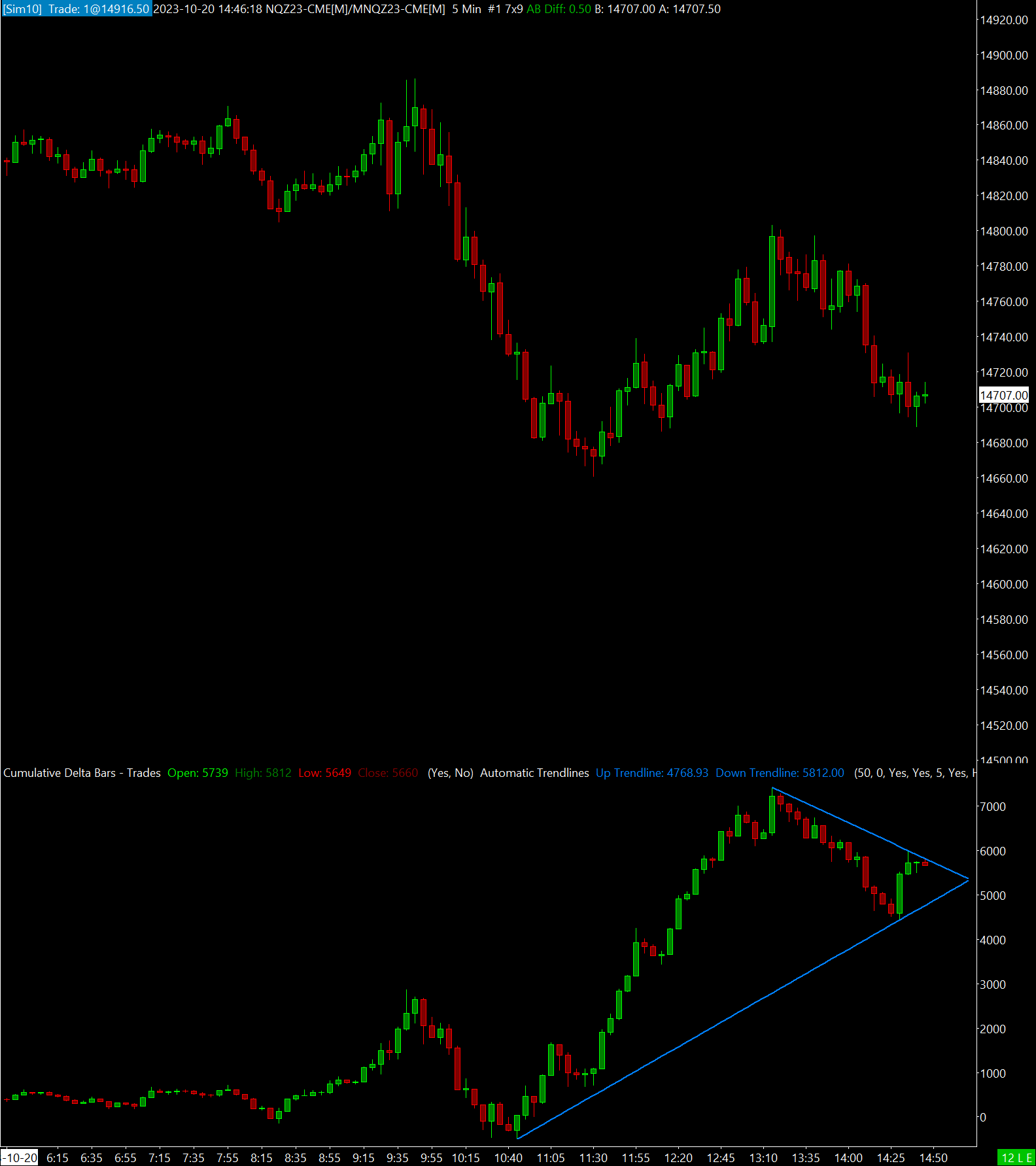
Task: Click the 14800.00 price axis label
Action: click(x=1004, y=231)
